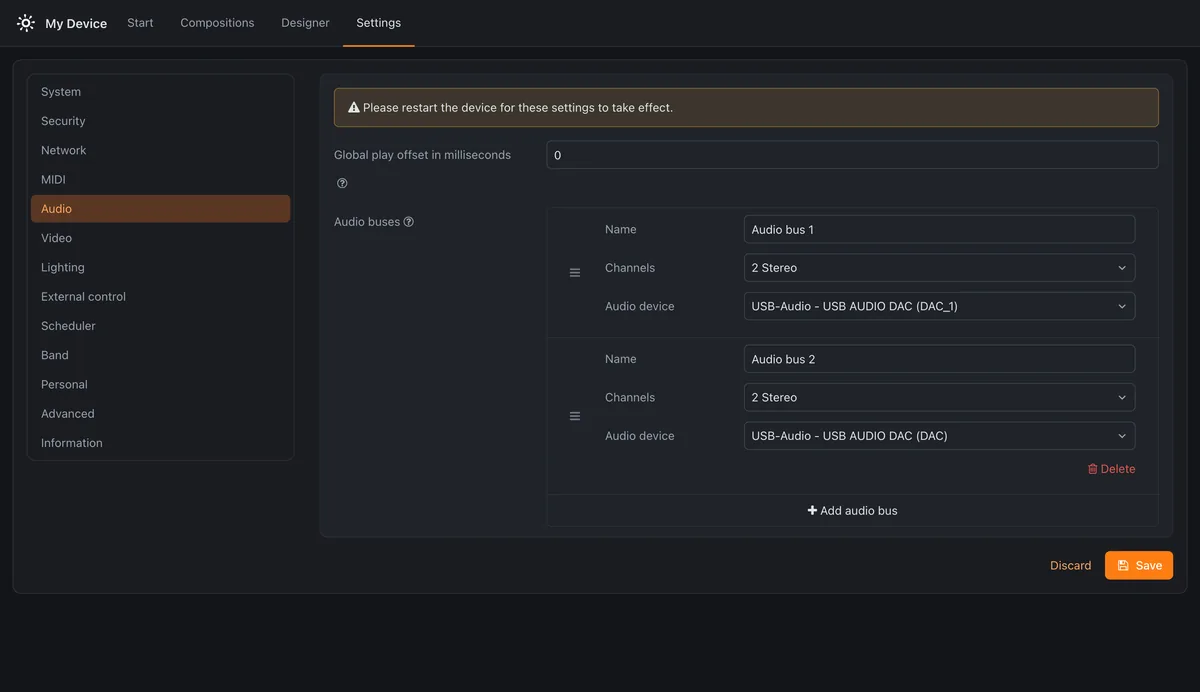Select Network in the settings sidebar
Image resolution: width=1200 pixels, height=692 pixels.
point(161,150)
